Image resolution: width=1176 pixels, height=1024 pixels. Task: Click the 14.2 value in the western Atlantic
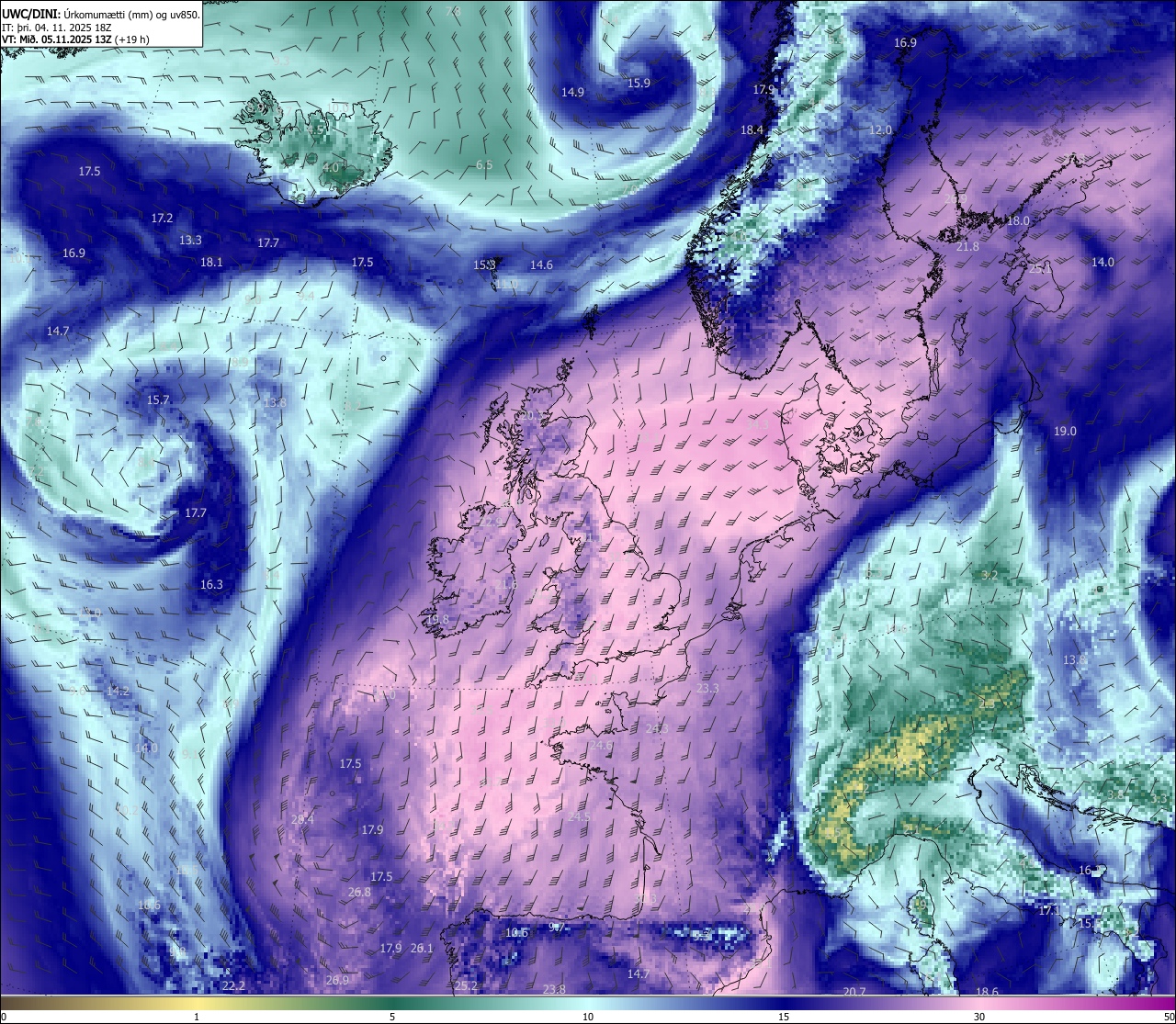[x=118, y=692]
